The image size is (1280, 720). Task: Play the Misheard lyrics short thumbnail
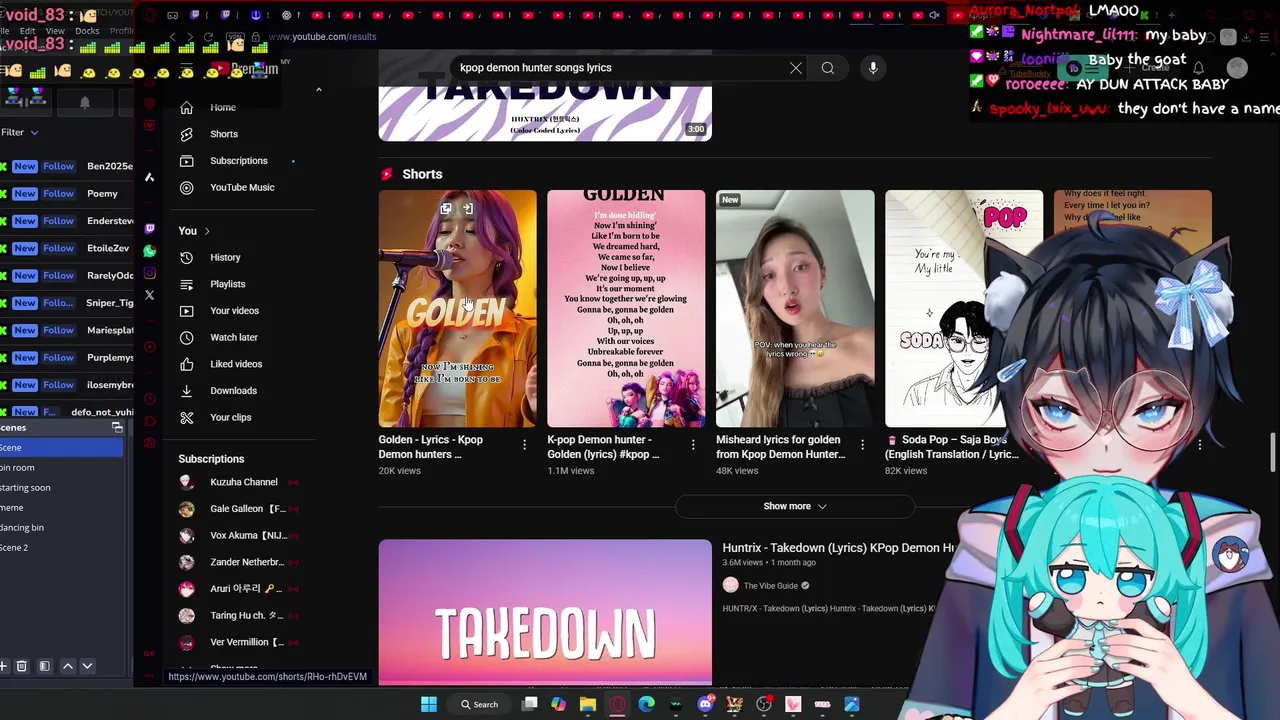coord(795,309)
